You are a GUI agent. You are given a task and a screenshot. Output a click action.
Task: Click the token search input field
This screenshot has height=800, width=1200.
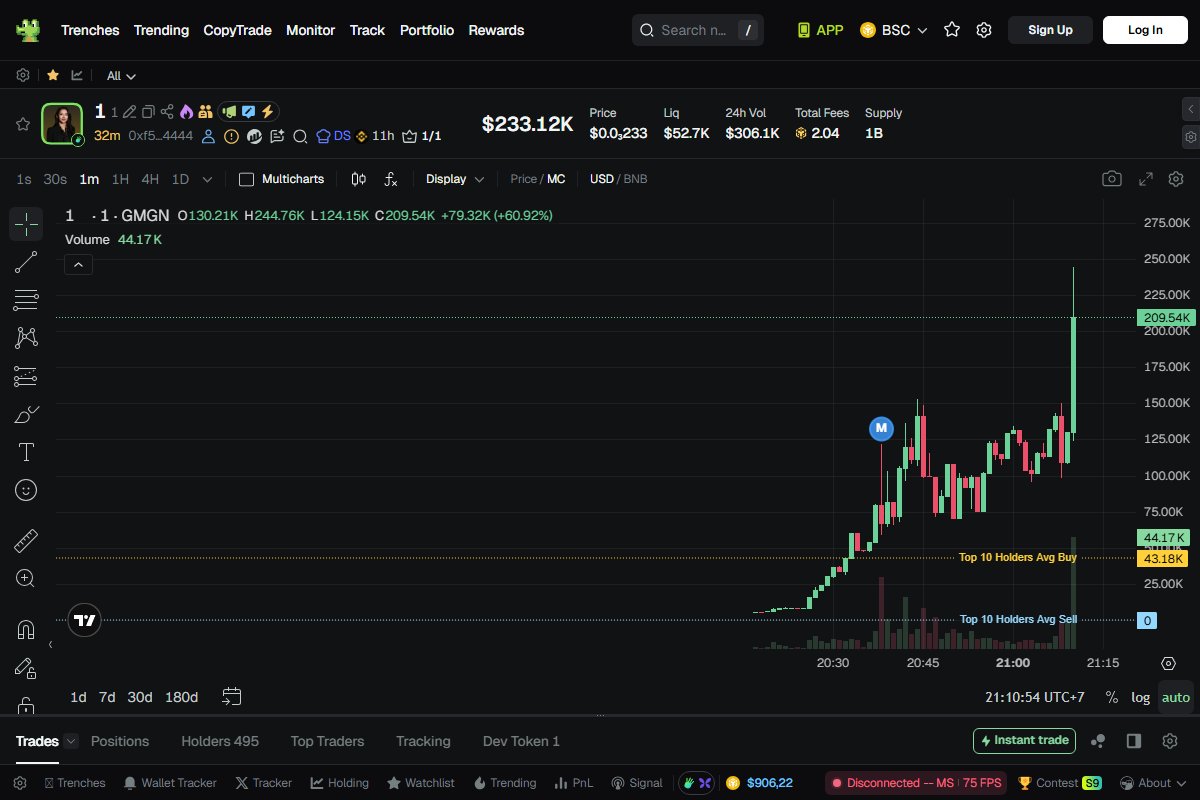coord(697,30)
